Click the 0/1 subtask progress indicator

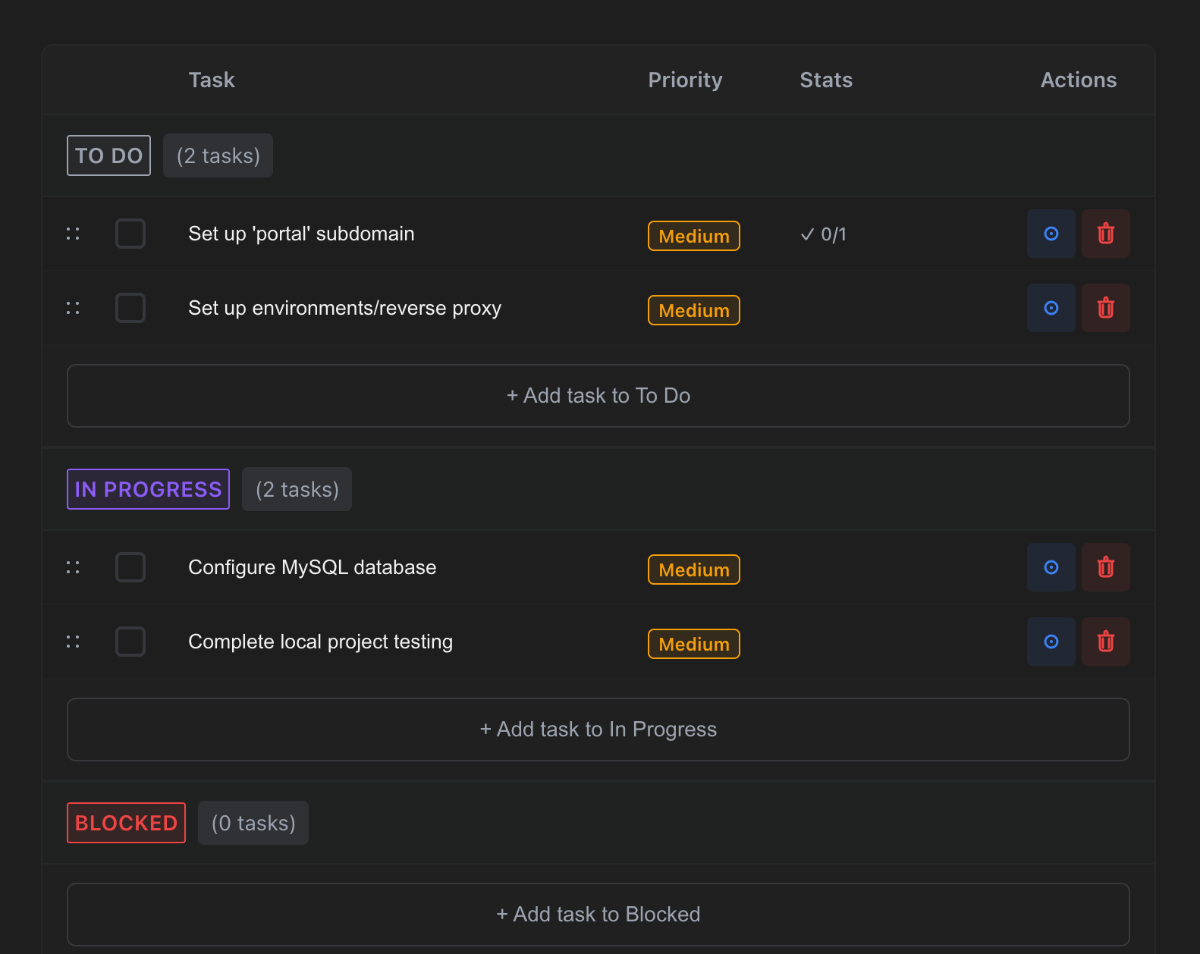(823, 234)
